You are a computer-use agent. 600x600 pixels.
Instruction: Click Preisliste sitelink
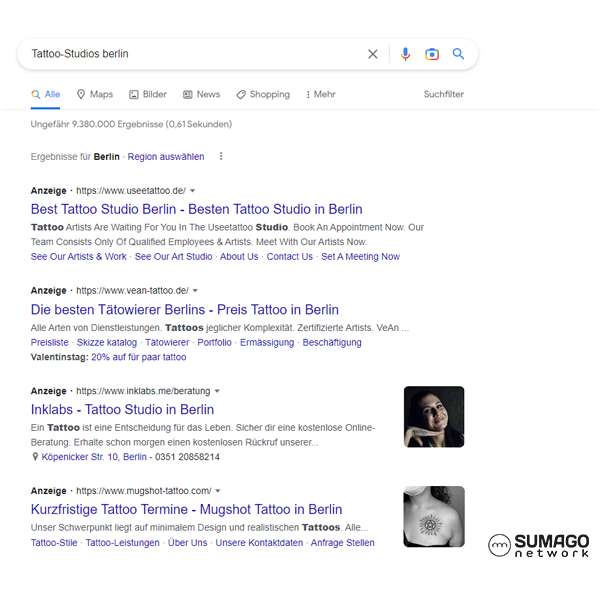(49, 342)
